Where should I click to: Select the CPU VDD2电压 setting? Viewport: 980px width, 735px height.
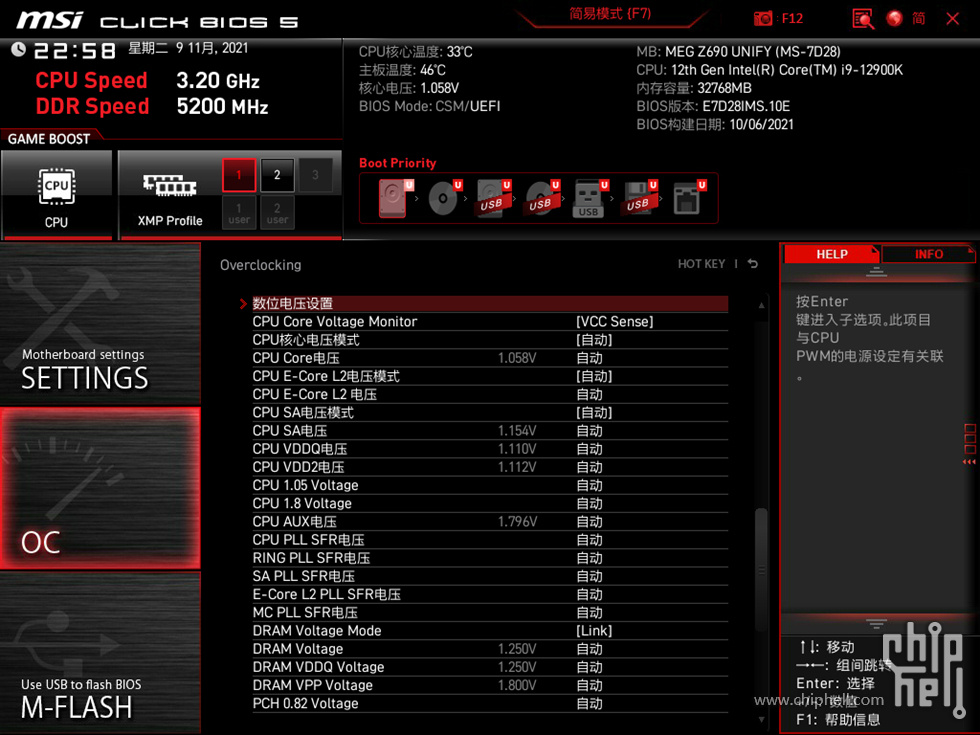(490, 466)
